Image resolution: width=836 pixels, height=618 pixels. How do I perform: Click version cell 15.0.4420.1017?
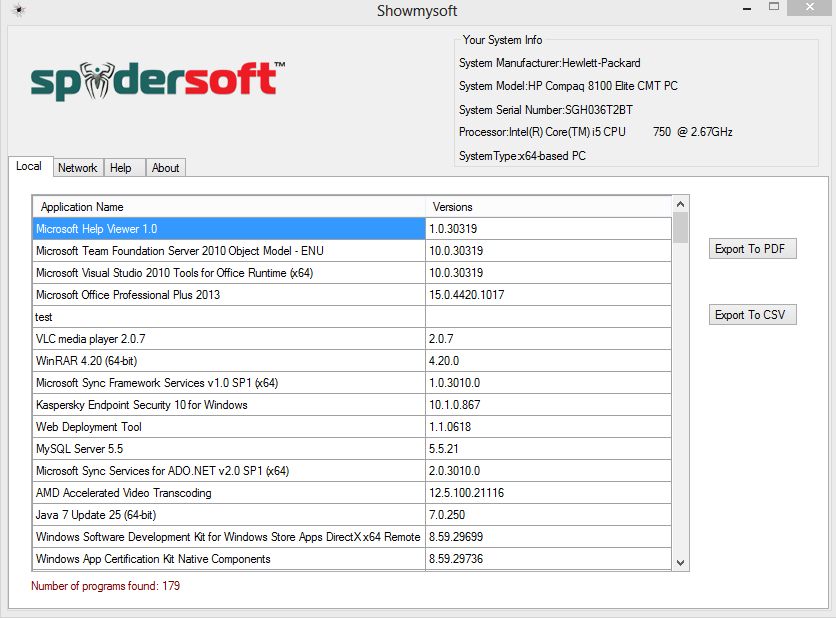click(549, 295)
